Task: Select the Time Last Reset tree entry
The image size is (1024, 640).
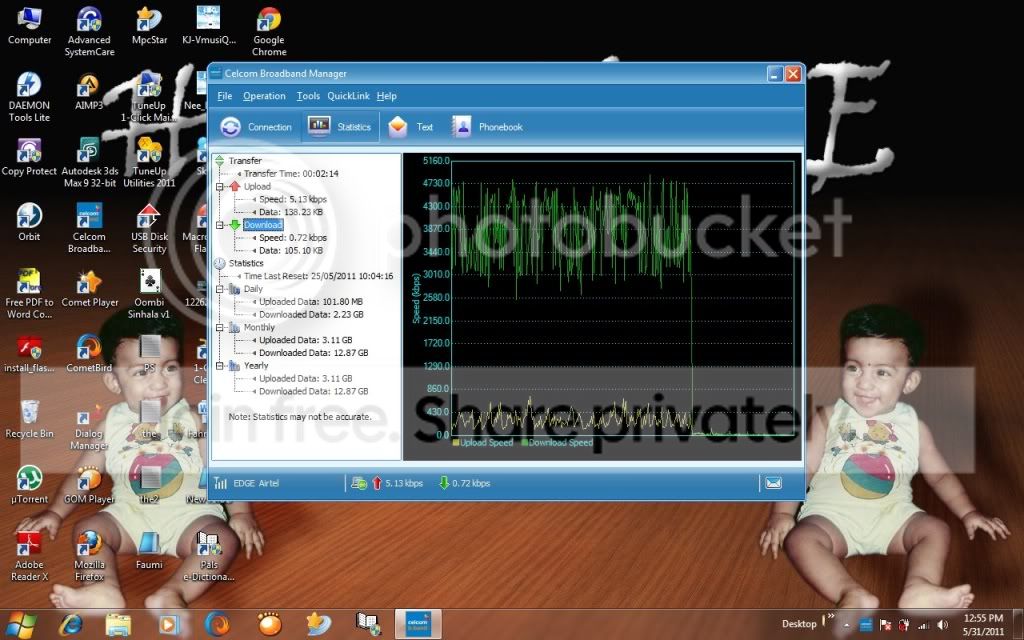Action: [318, 276]
